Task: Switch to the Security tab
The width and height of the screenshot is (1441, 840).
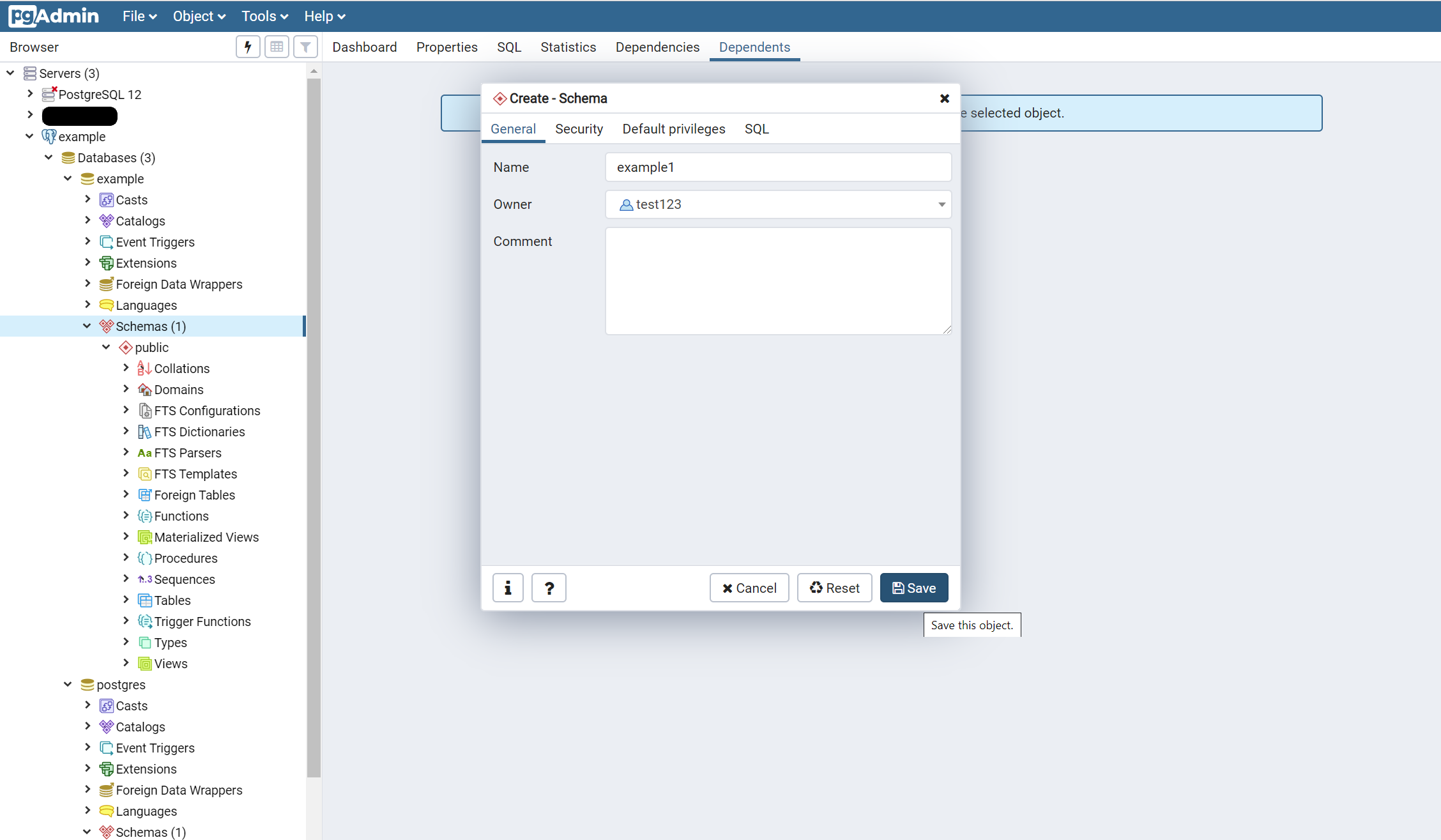Action: (579, 129)
